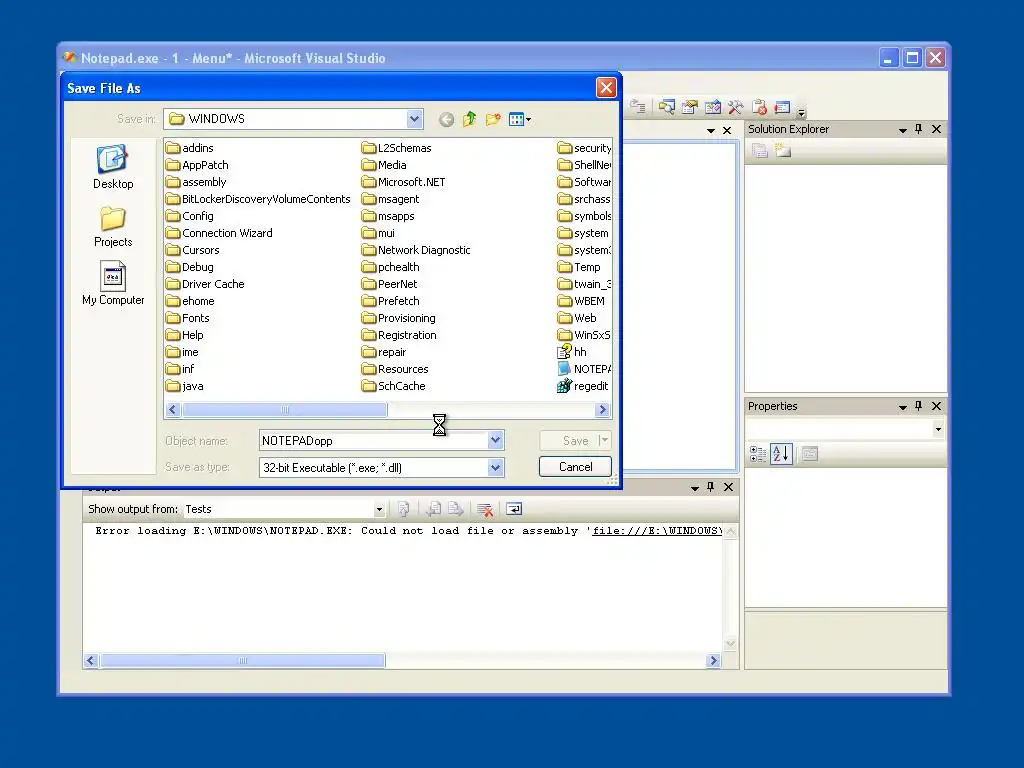Create a new folder in WINDOWS
Viewport: 1024px width, 768px height.
pyautogui.click(x=493, y=119)
